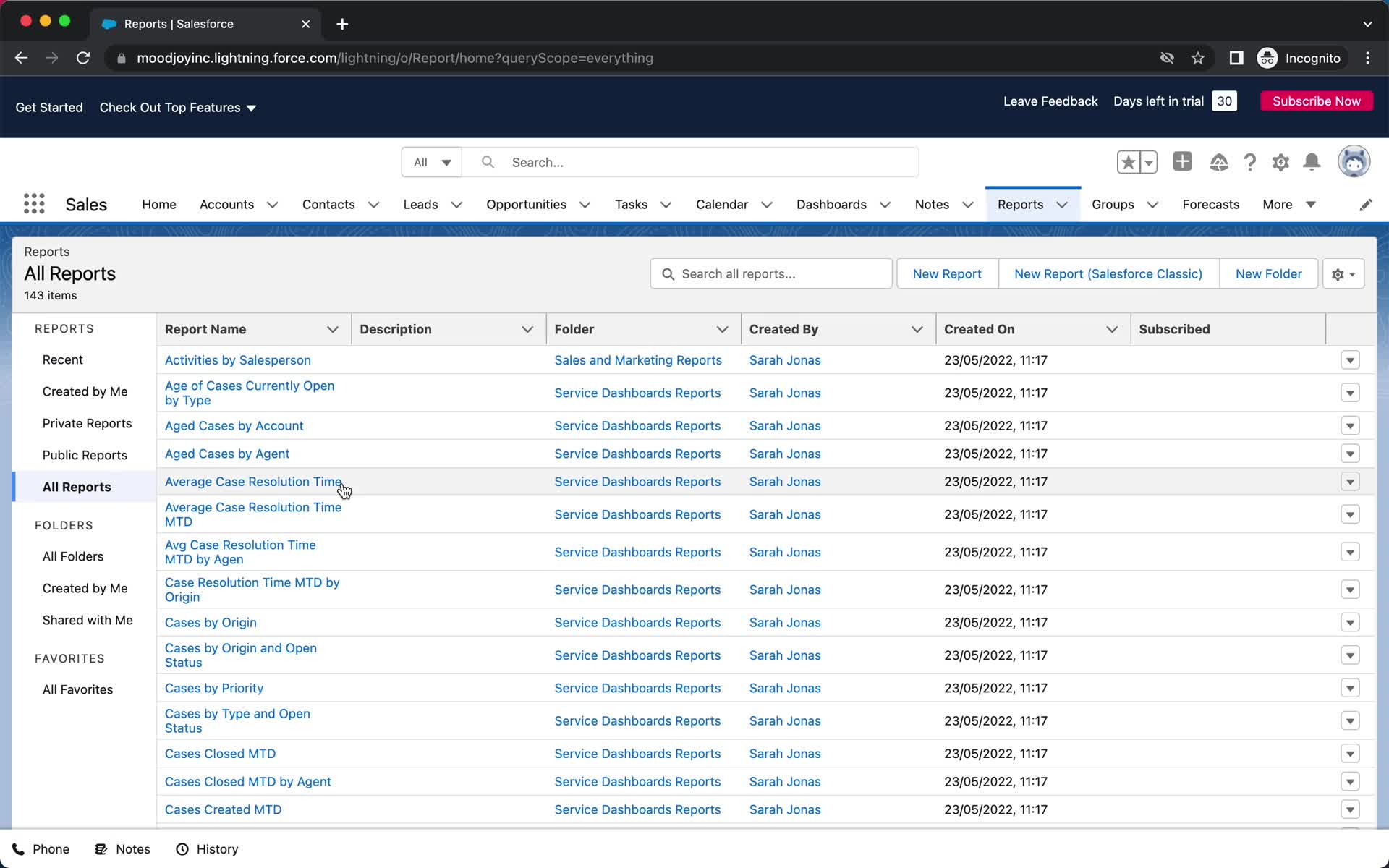
Task: Select Recent in reports sidebar
Action: point(63,360)
